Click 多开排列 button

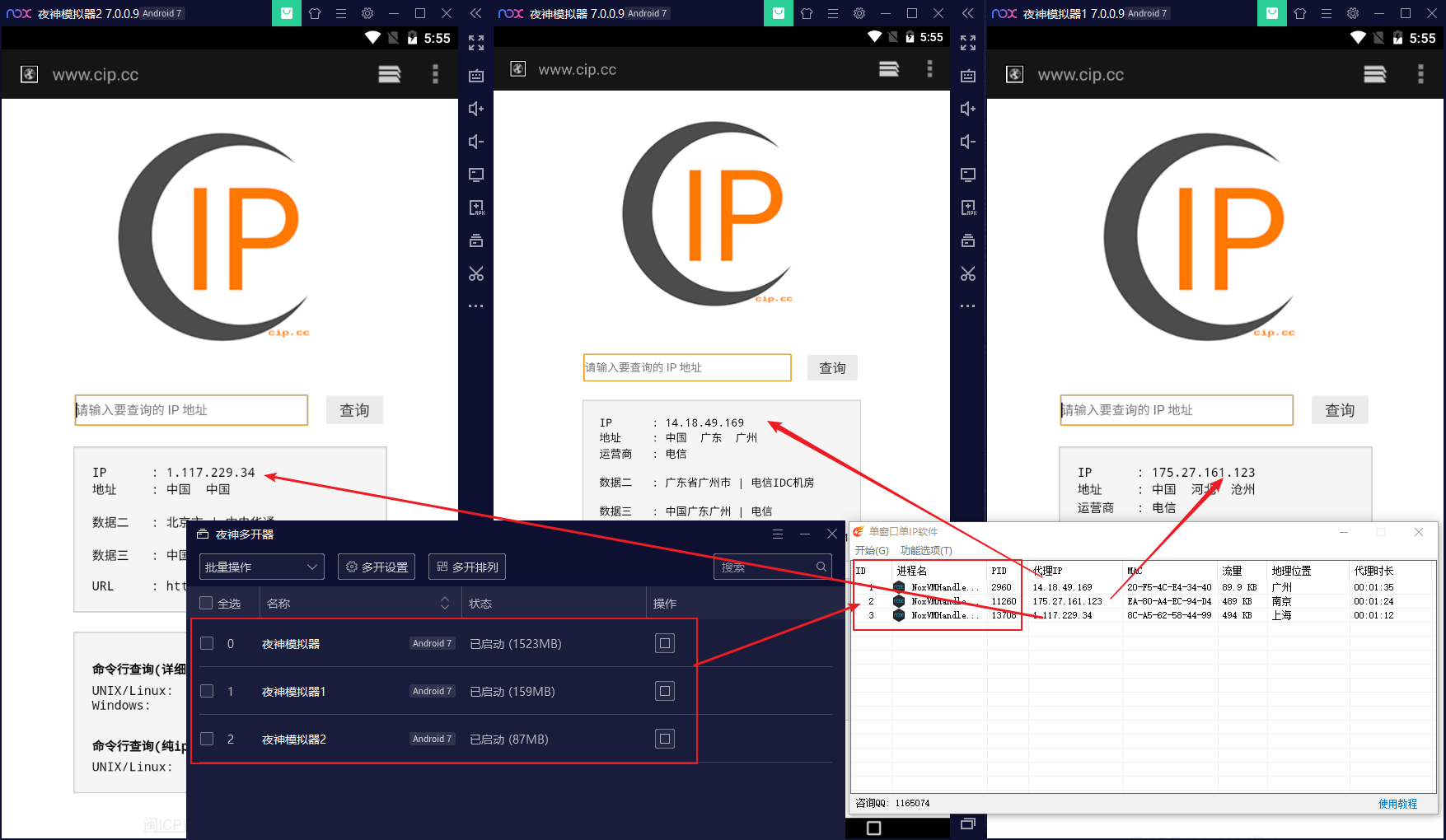tap(467, 567)
